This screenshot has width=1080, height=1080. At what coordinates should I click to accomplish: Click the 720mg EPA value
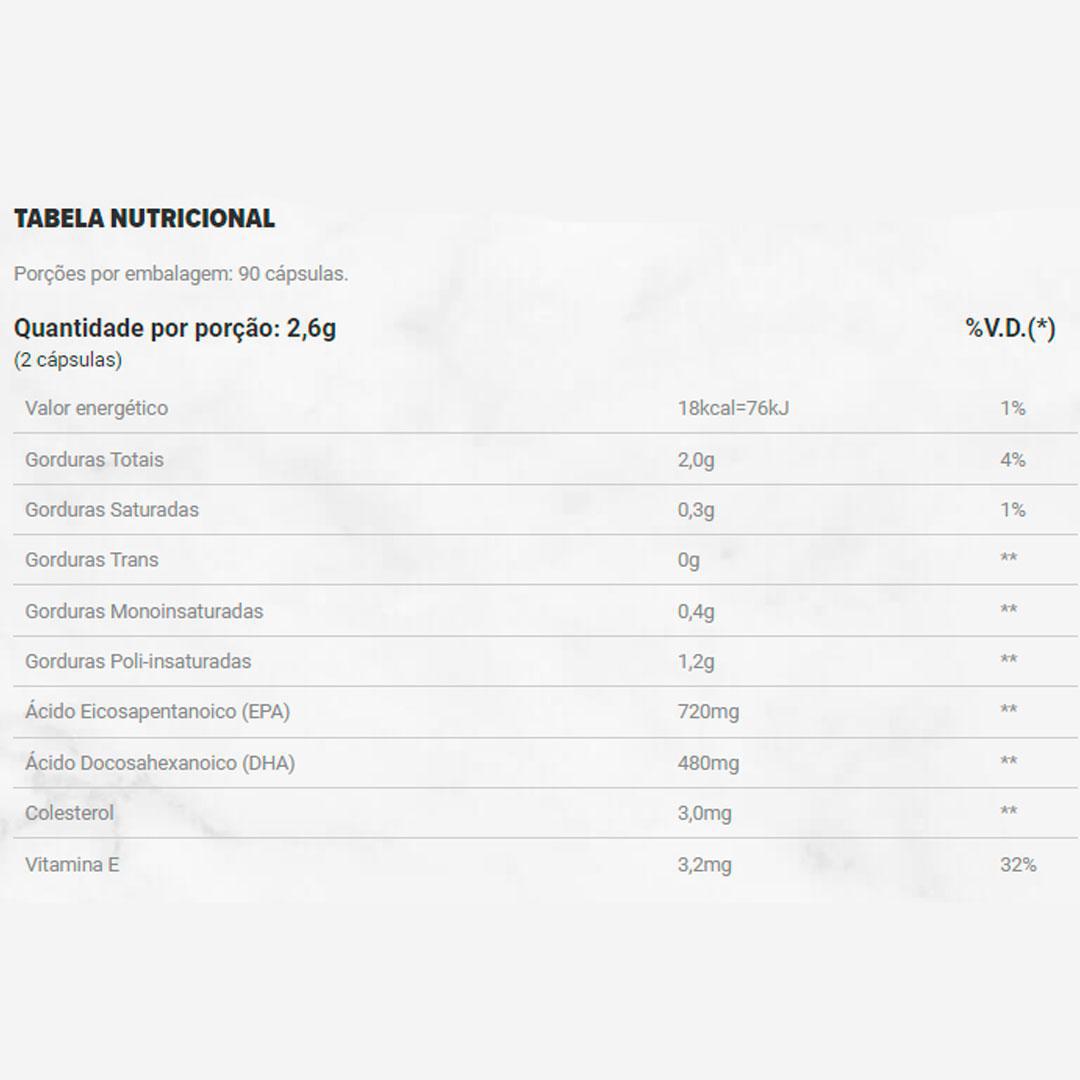click(x=708, y=712)
